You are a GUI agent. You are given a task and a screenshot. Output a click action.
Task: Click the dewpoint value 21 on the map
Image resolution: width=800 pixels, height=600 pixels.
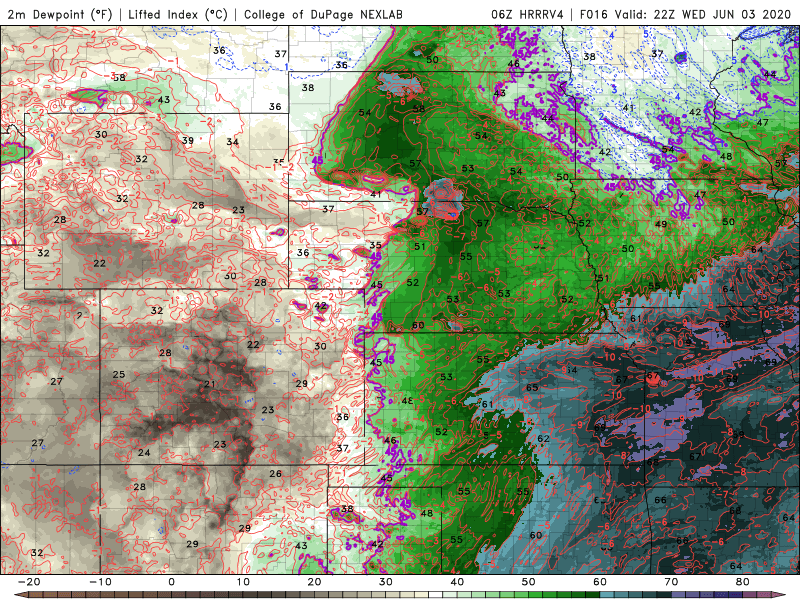point(210,384)
